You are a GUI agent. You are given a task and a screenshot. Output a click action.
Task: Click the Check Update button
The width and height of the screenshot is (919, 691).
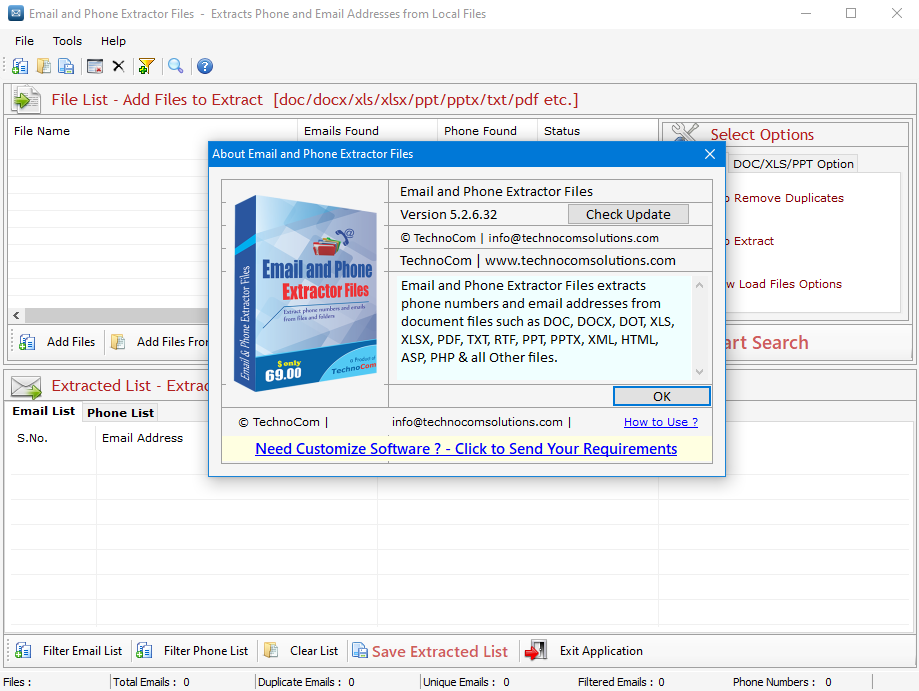pos(628,215)
